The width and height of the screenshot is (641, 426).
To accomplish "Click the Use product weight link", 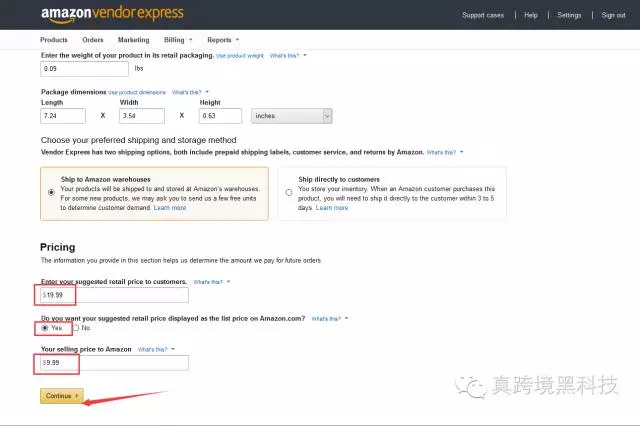I will coord(240,56).
